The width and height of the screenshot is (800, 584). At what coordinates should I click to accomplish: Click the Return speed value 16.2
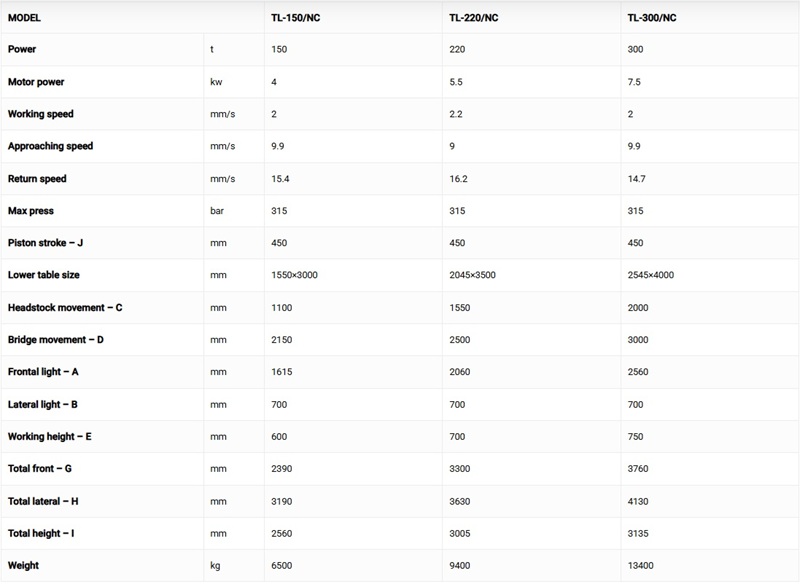(x=460, y=179)
